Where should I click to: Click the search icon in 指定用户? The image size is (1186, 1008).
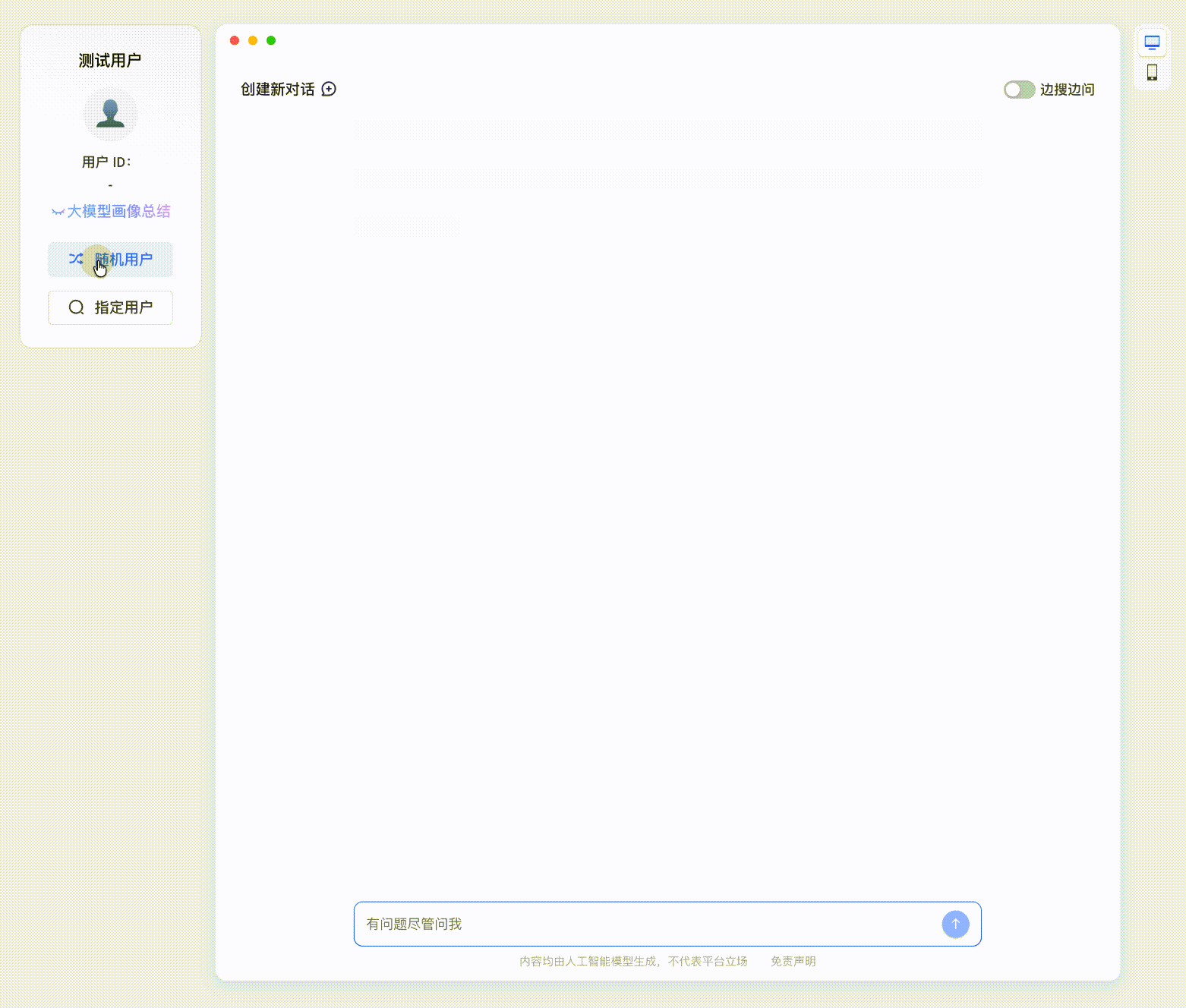coord(76,307)
